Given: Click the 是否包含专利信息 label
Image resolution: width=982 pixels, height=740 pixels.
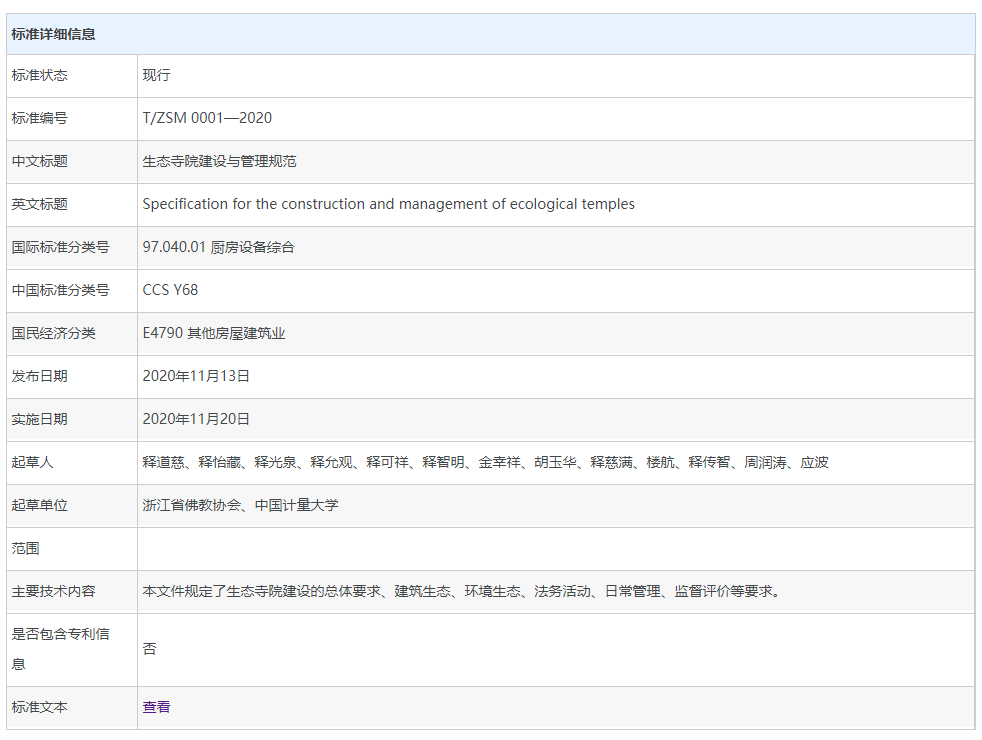Looking at the screenshot, I should coord(60,649).
